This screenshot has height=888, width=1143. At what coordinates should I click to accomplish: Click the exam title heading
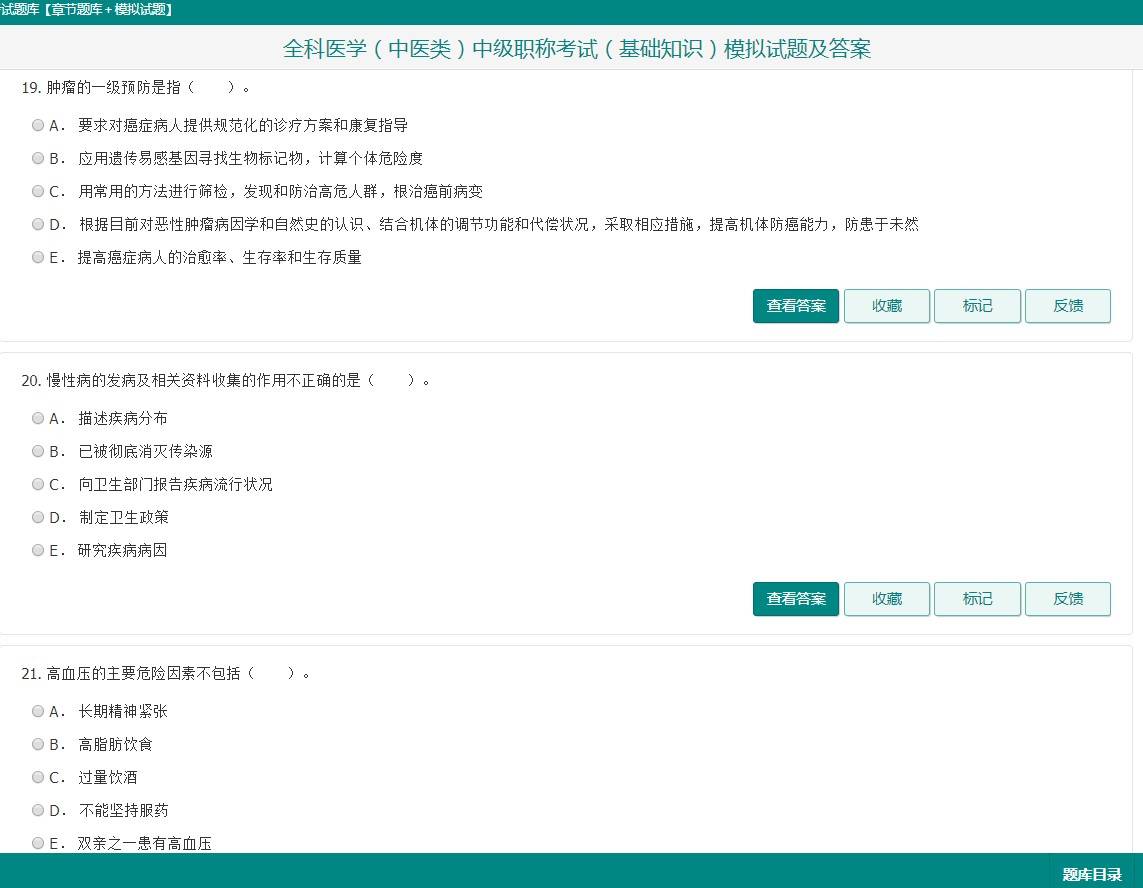577,49
